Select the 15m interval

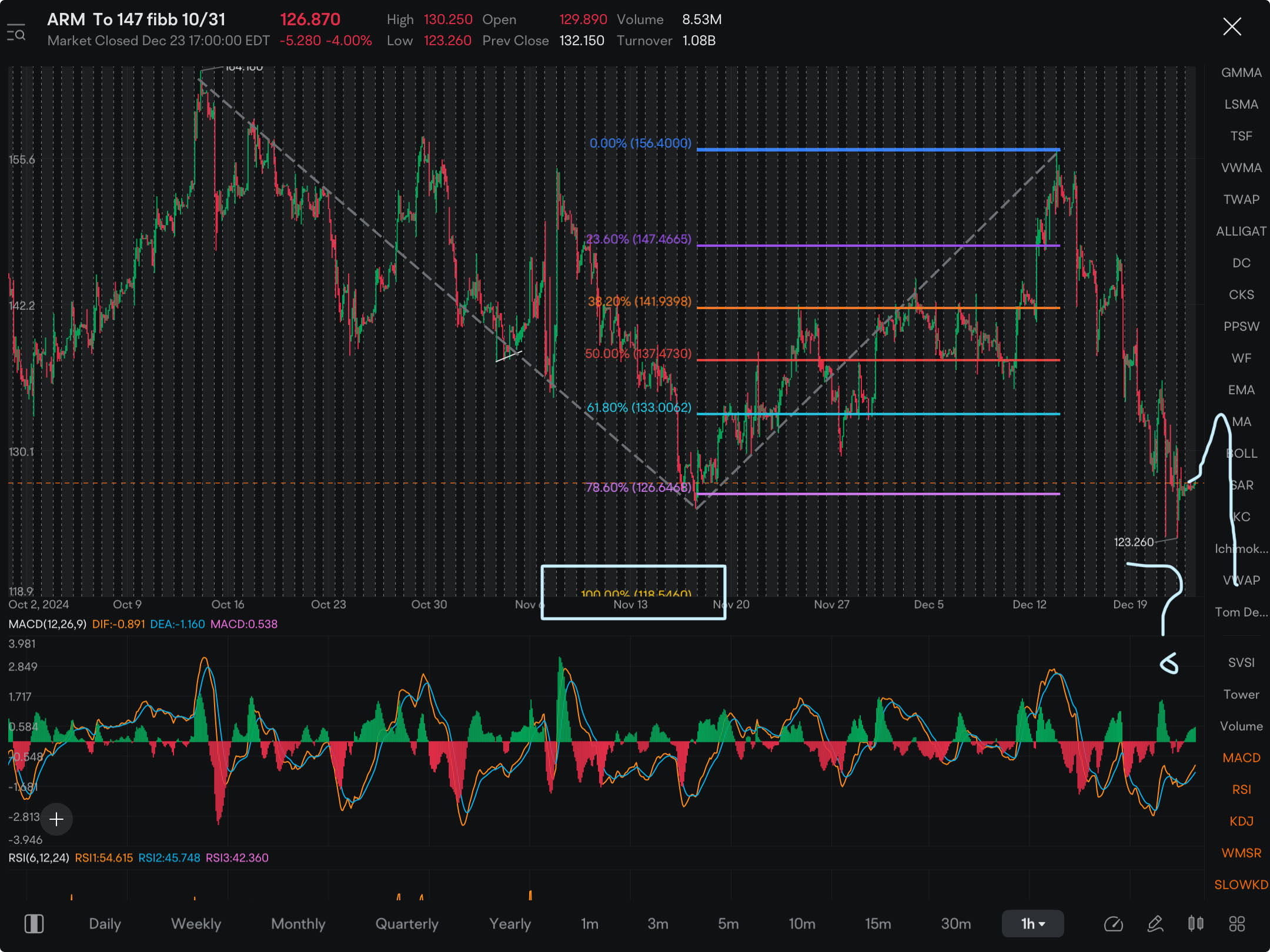pos(878,924)
